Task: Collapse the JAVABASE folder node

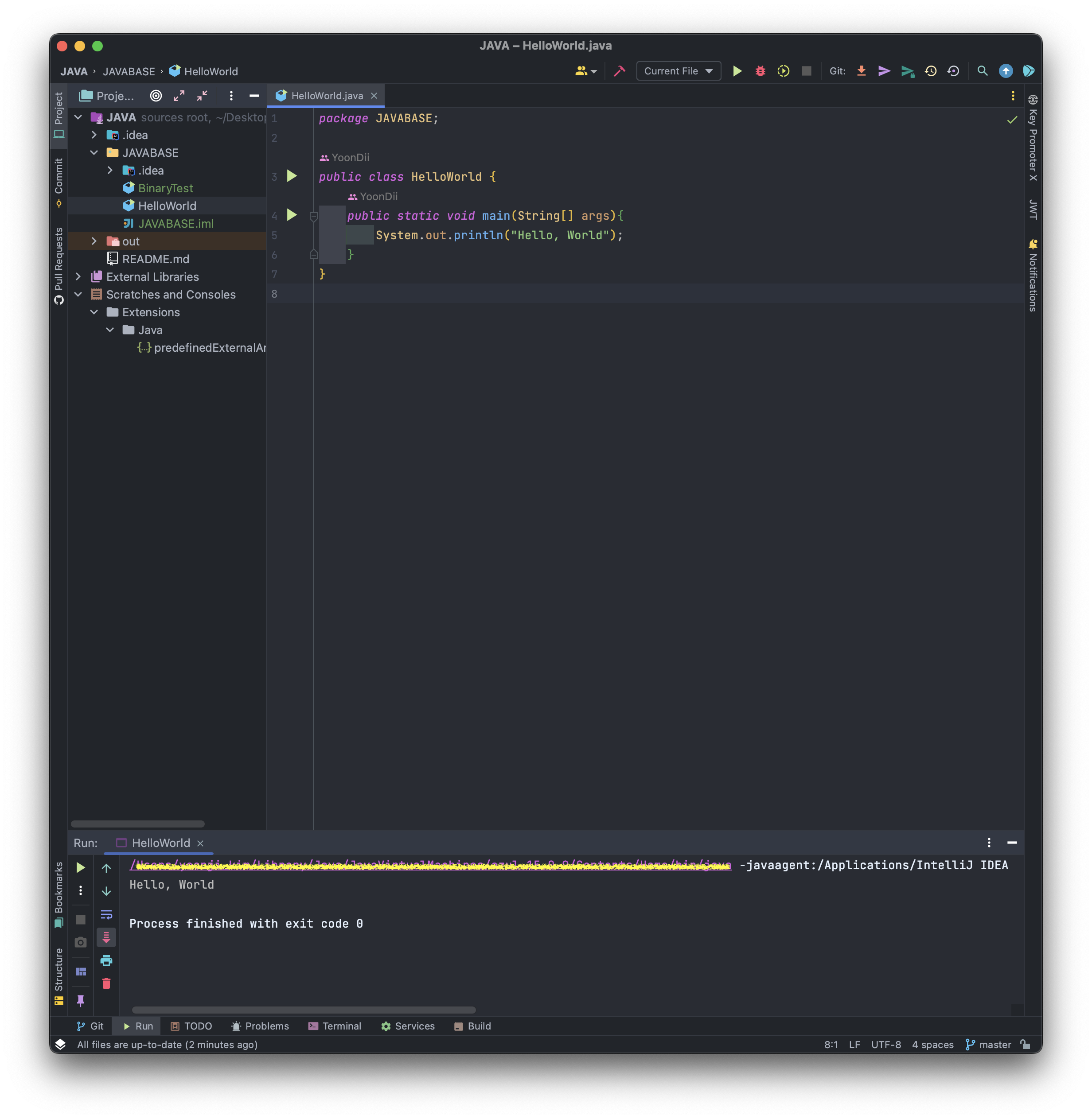Action: (94, 153)
